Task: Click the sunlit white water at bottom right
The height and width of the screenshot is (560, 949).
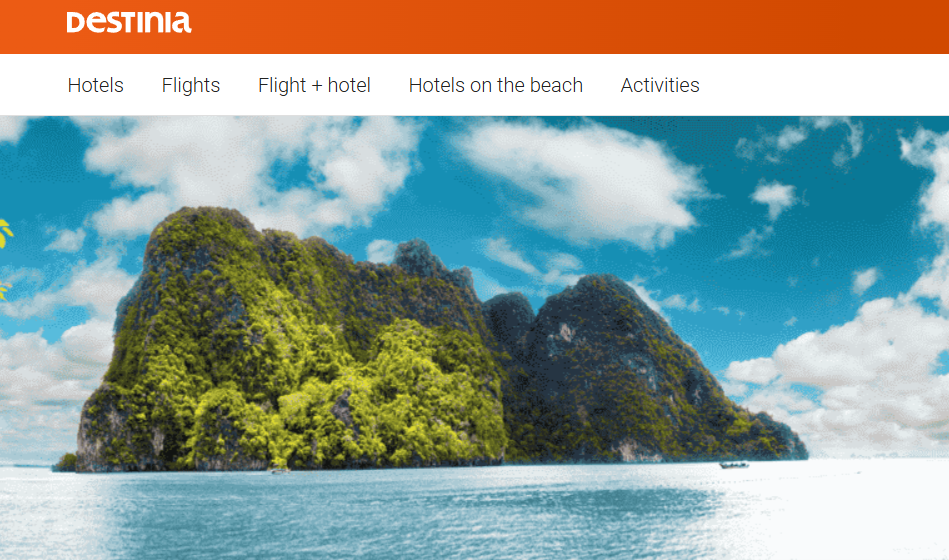Action: click(x=859, y=509)
